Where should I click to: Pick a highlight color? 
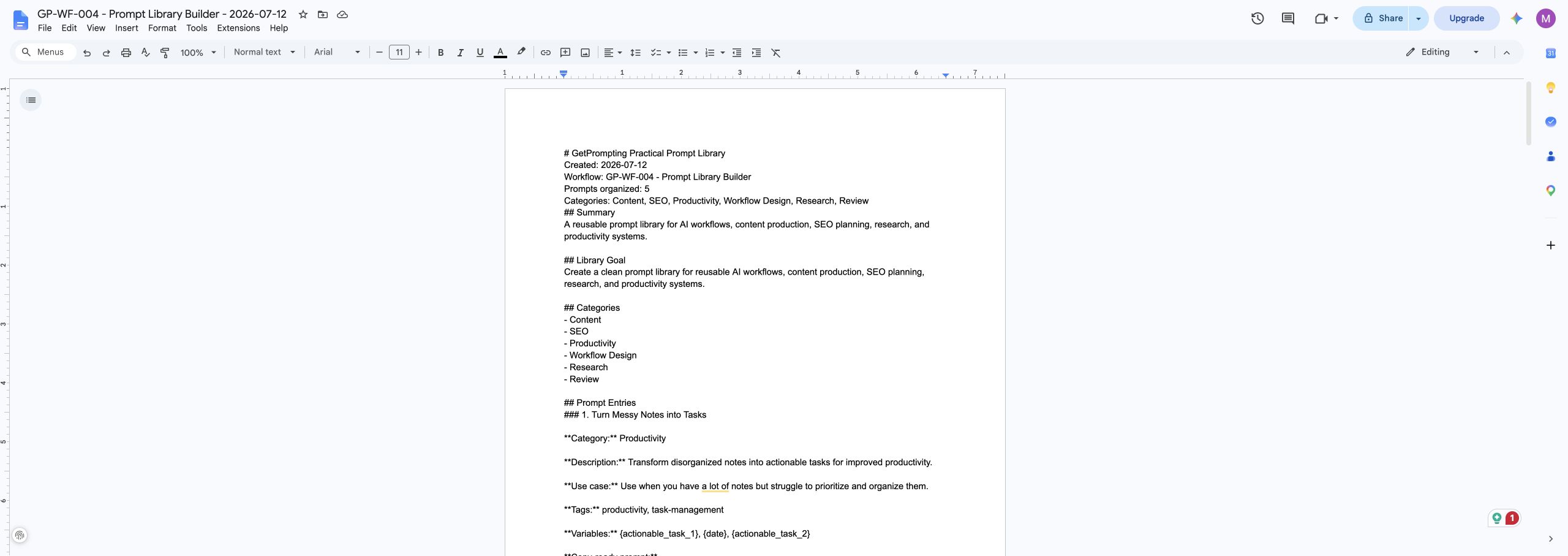click(521, 53)
